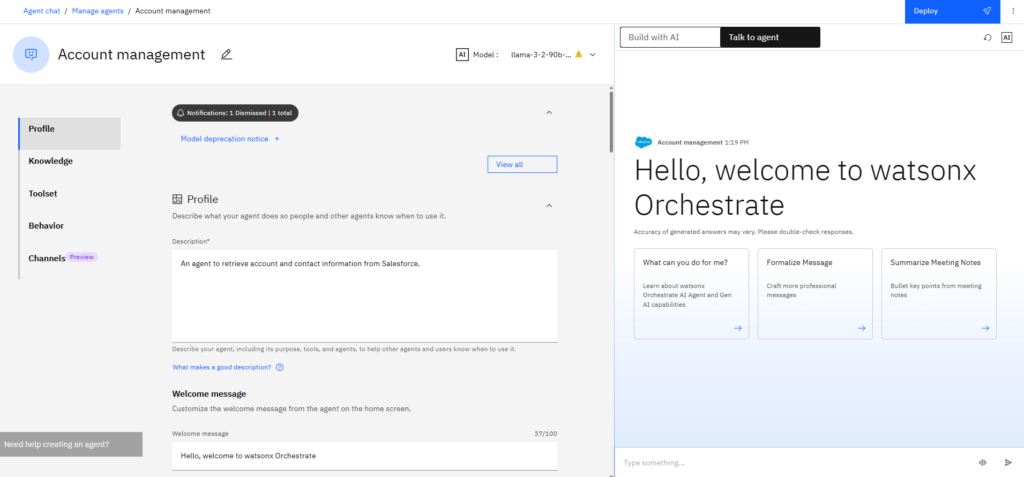
Task: Switch to Build with AI mode
Action: coord(669,37)
